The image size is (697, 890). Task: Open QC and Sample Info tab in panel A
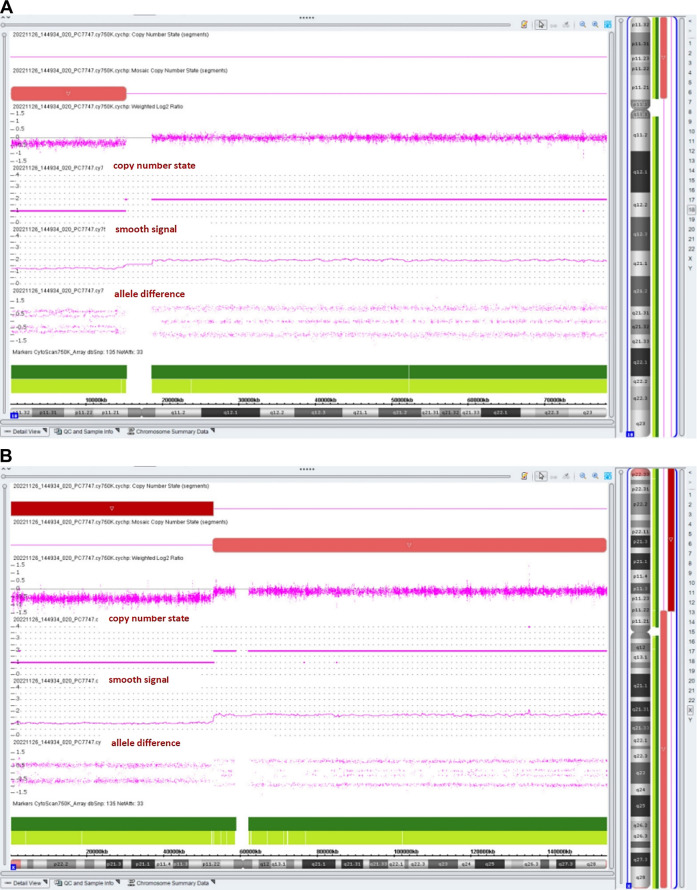coord(87,431)
